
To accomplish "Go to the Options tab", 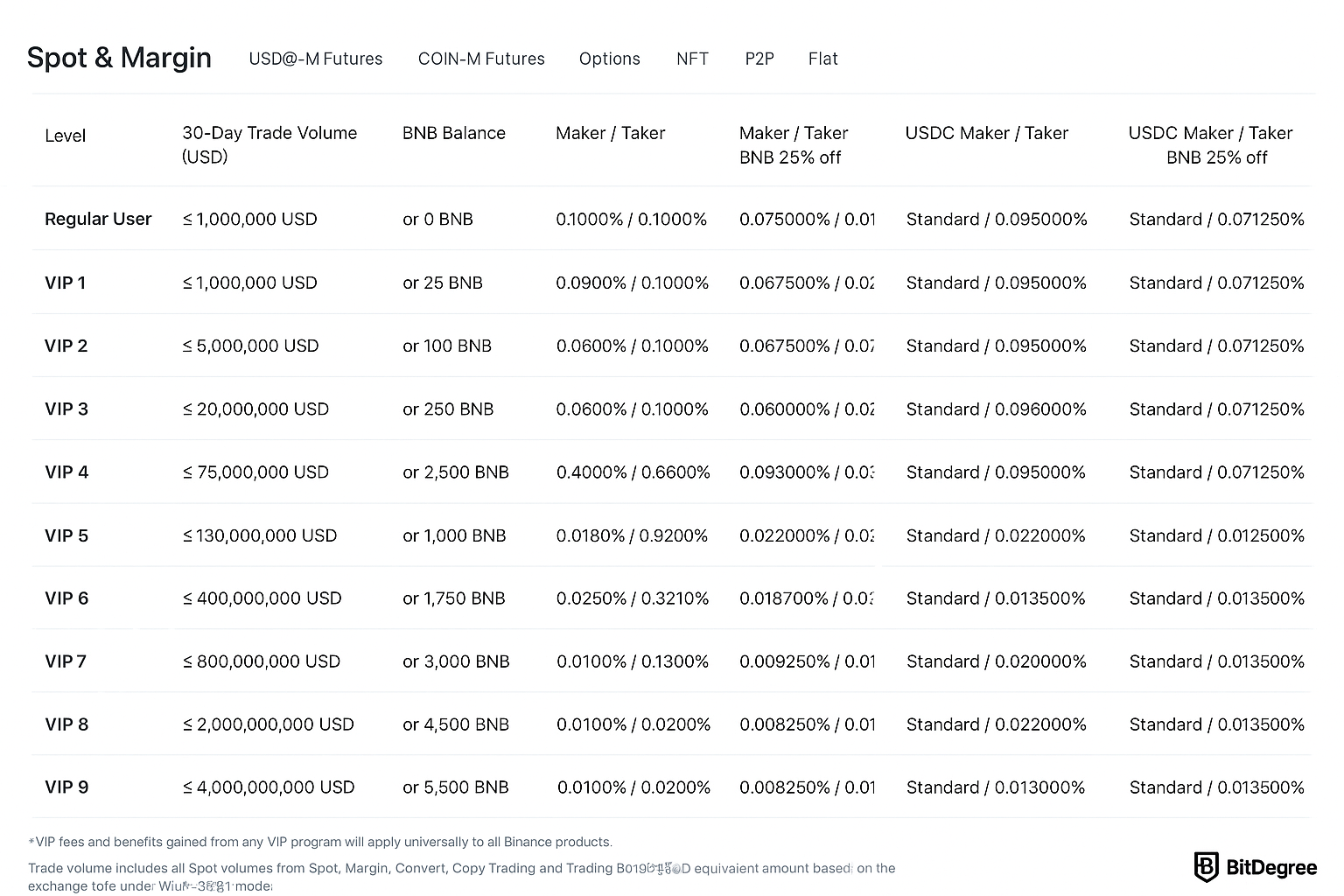I will 609,59.
